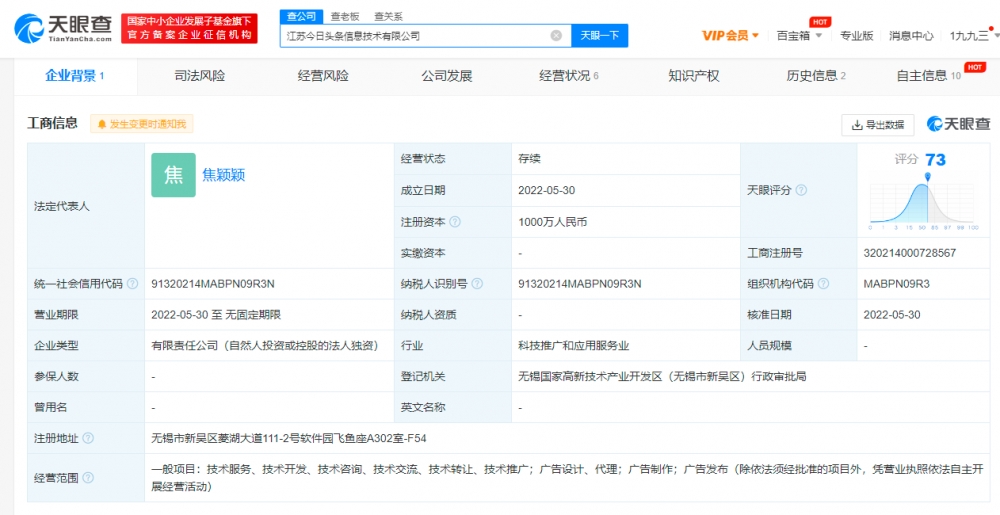1000x515 pixels.
Task: Open help icon next to 纳税人识别号
Action: [x=477, y=284]
